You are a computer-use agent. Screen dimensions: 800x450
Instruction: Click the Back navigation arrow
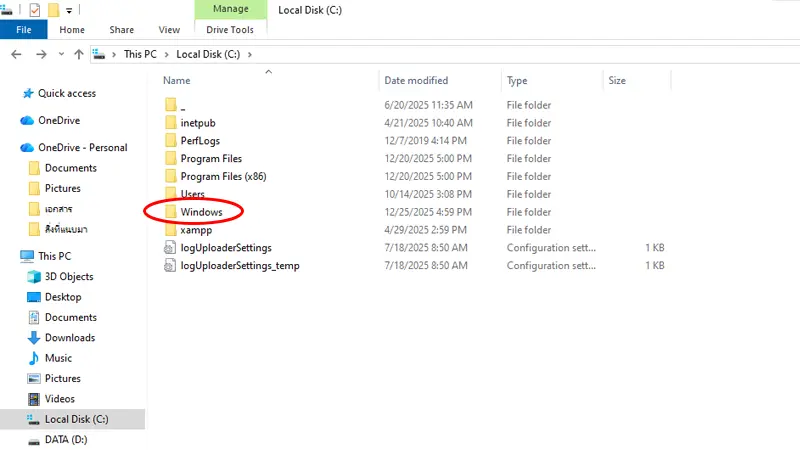point(15,54)
